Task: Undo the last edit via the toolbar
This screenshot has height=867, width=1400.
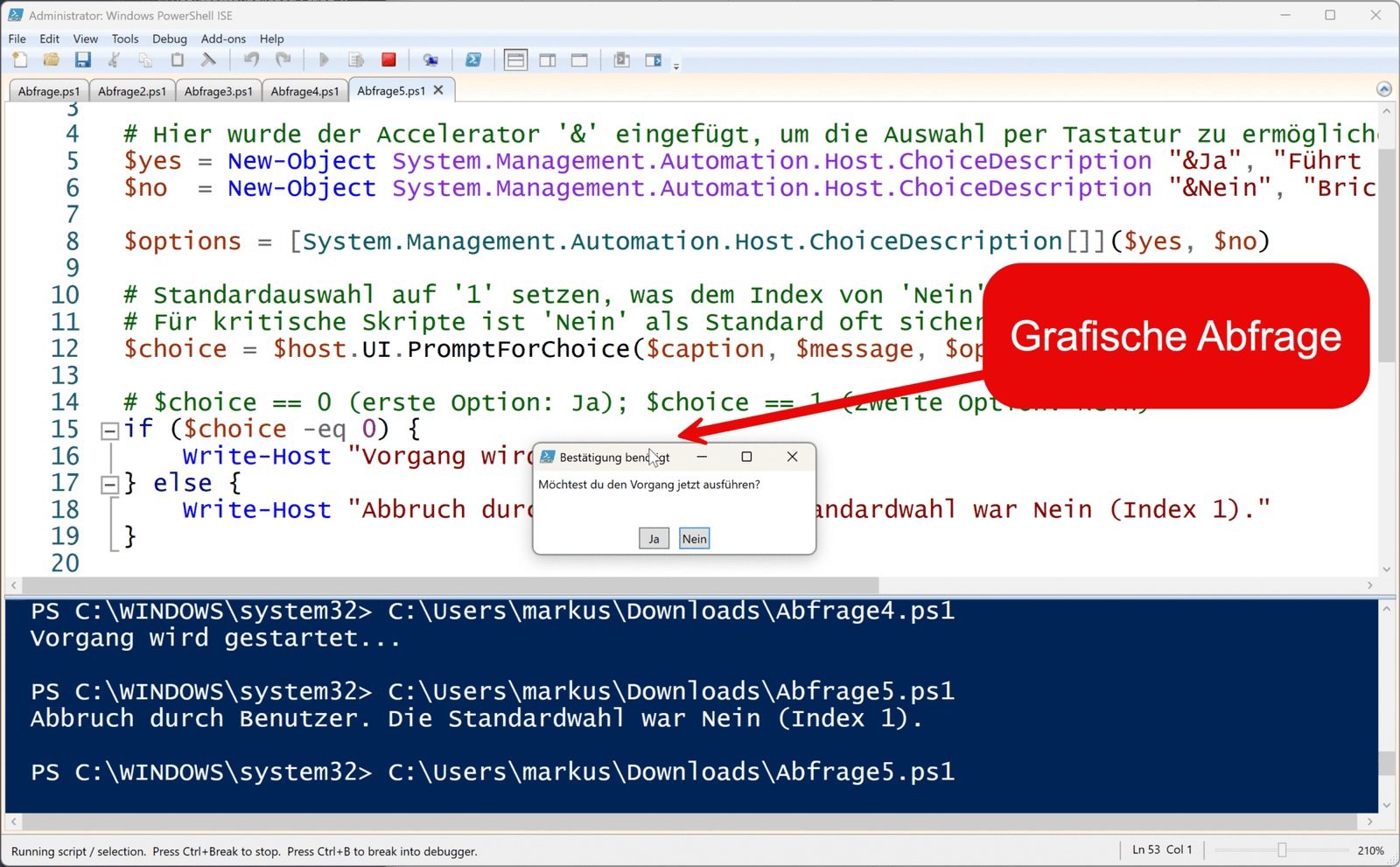Action: click(251, 59)
